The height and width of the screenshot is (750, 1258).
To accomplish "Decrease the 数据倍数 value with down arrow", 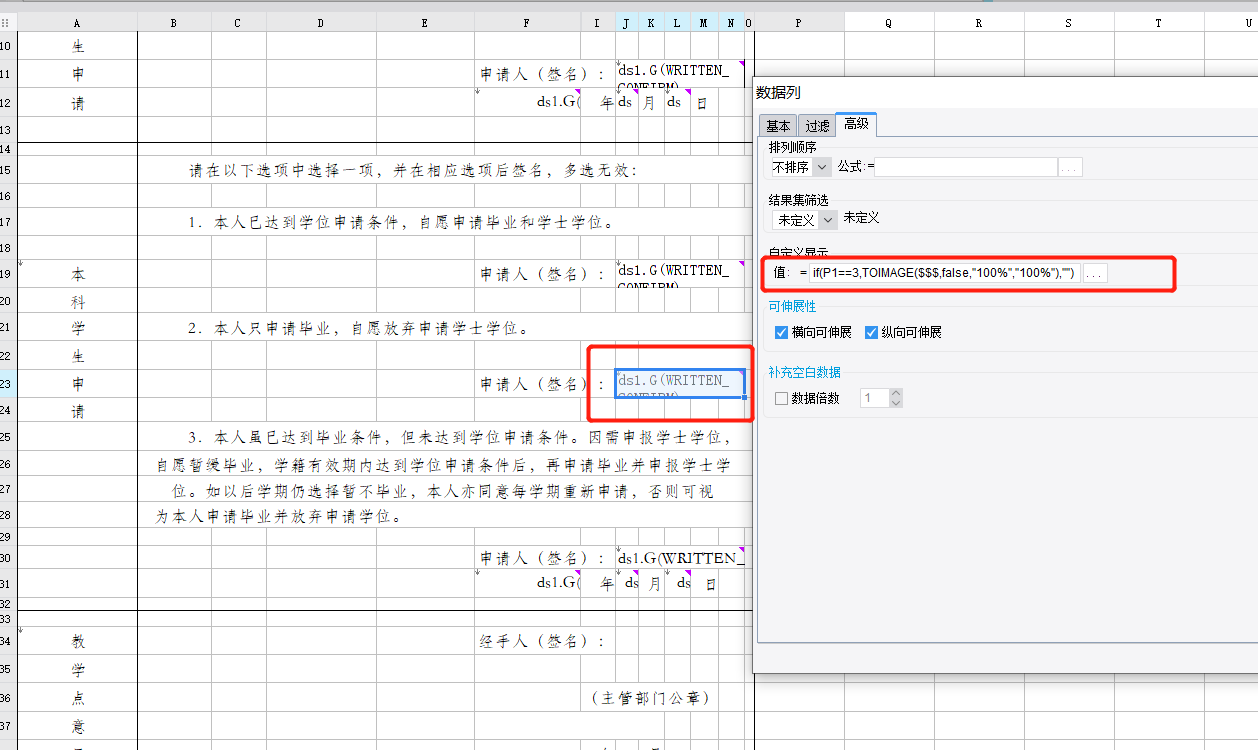I will pyautogui.click(x=896, y=403).
